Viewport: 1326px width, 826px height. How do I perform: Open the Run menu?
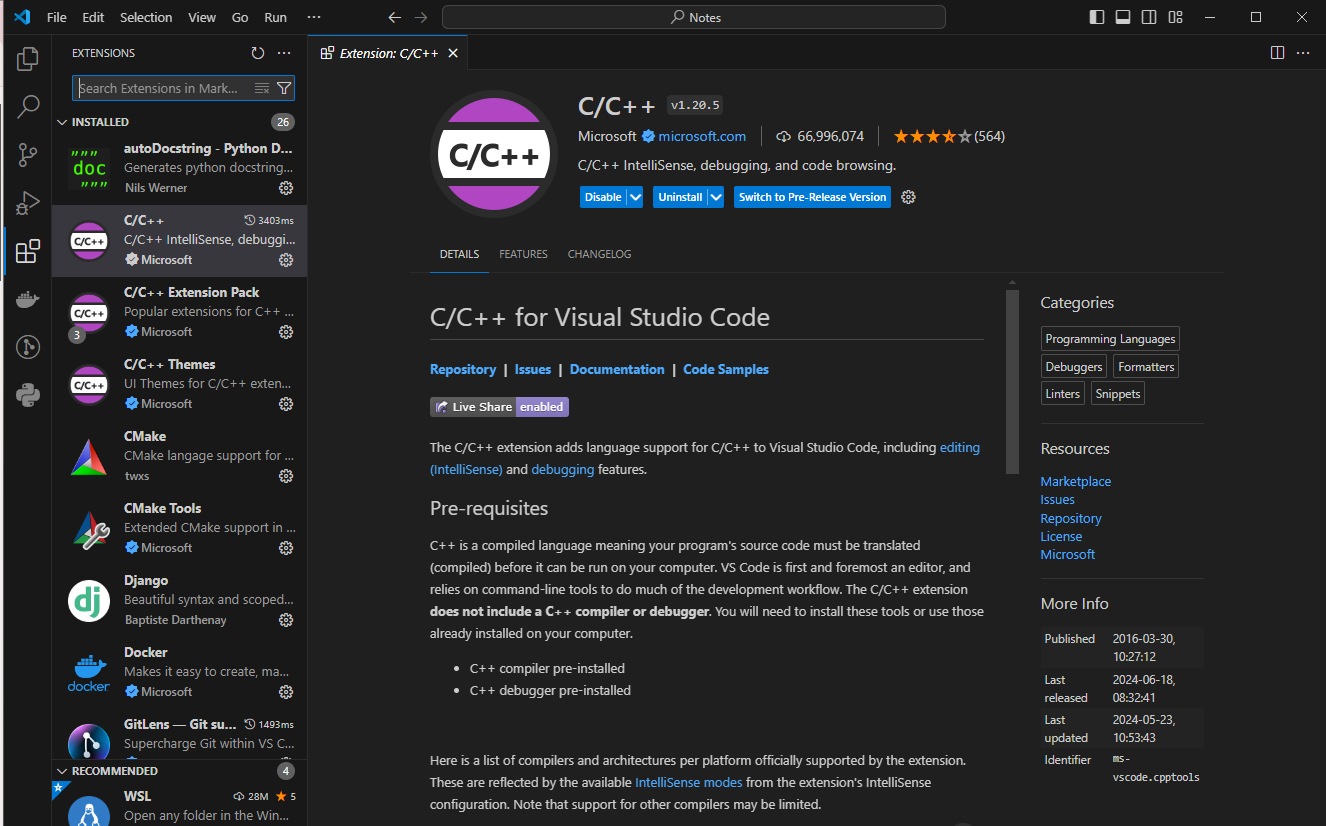tap(275, 17)
